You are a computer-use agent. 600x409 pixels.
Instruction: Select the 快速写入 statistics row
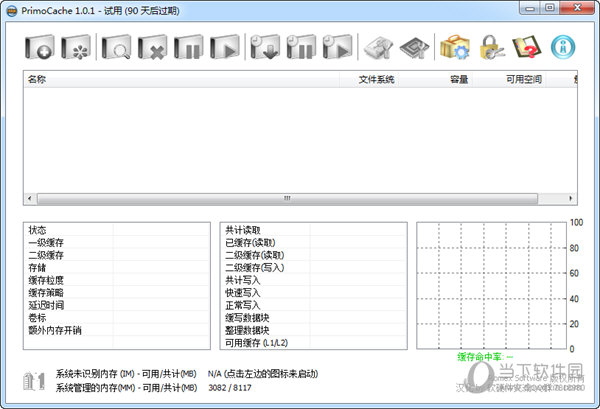click(313, 293)
